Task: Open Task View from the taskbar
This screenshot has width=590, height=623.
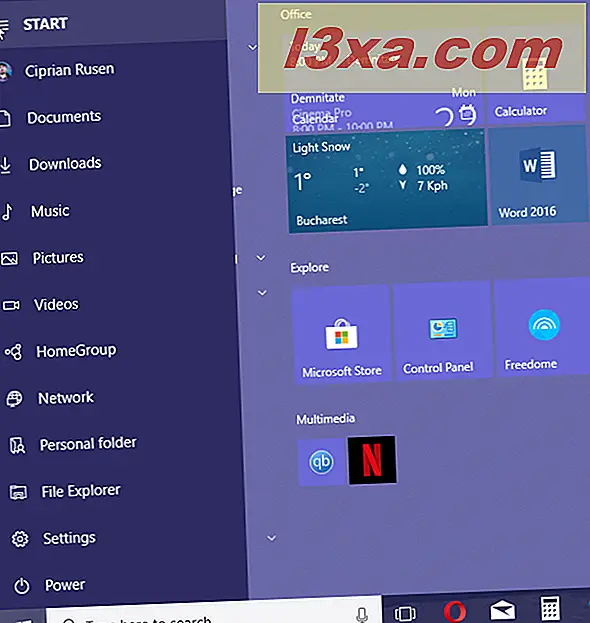Action: pyautogui.click(x=405, y=613)
